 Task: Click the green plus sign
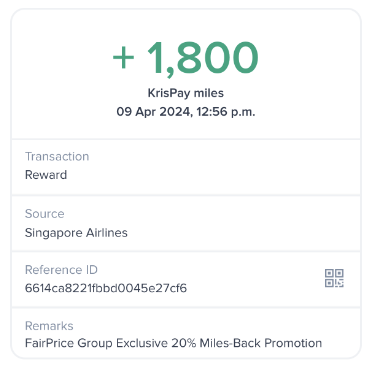coord(123,58)
